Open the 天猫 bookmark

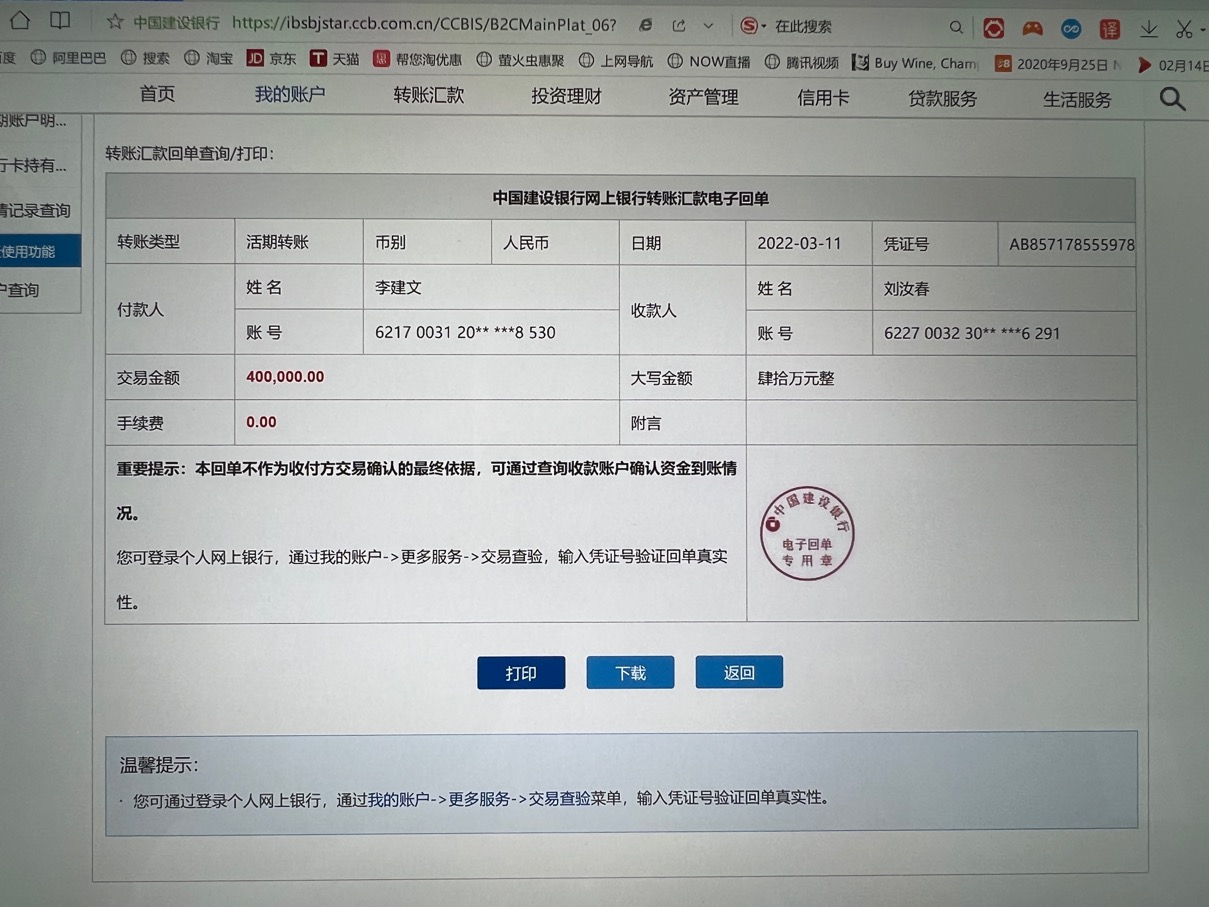[x=334, y=59]
